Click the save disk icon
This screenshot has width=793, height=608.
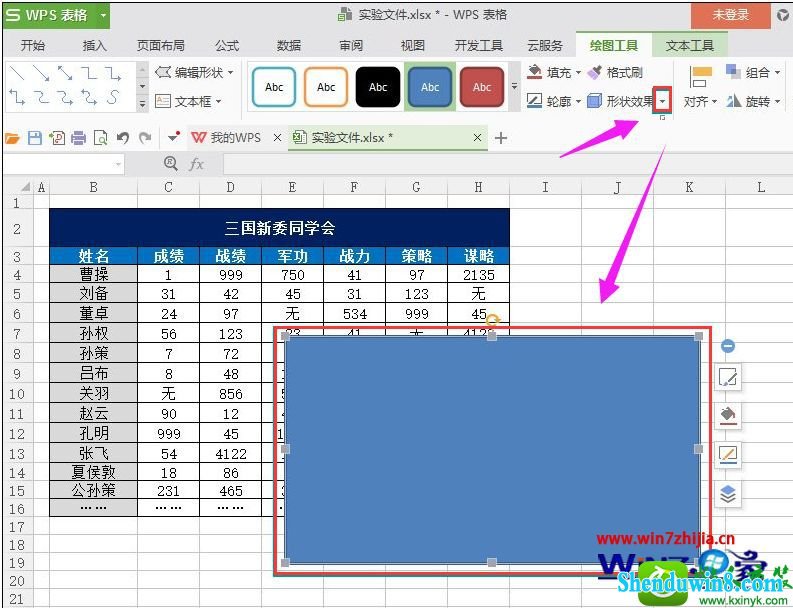[x=34, y=138]
